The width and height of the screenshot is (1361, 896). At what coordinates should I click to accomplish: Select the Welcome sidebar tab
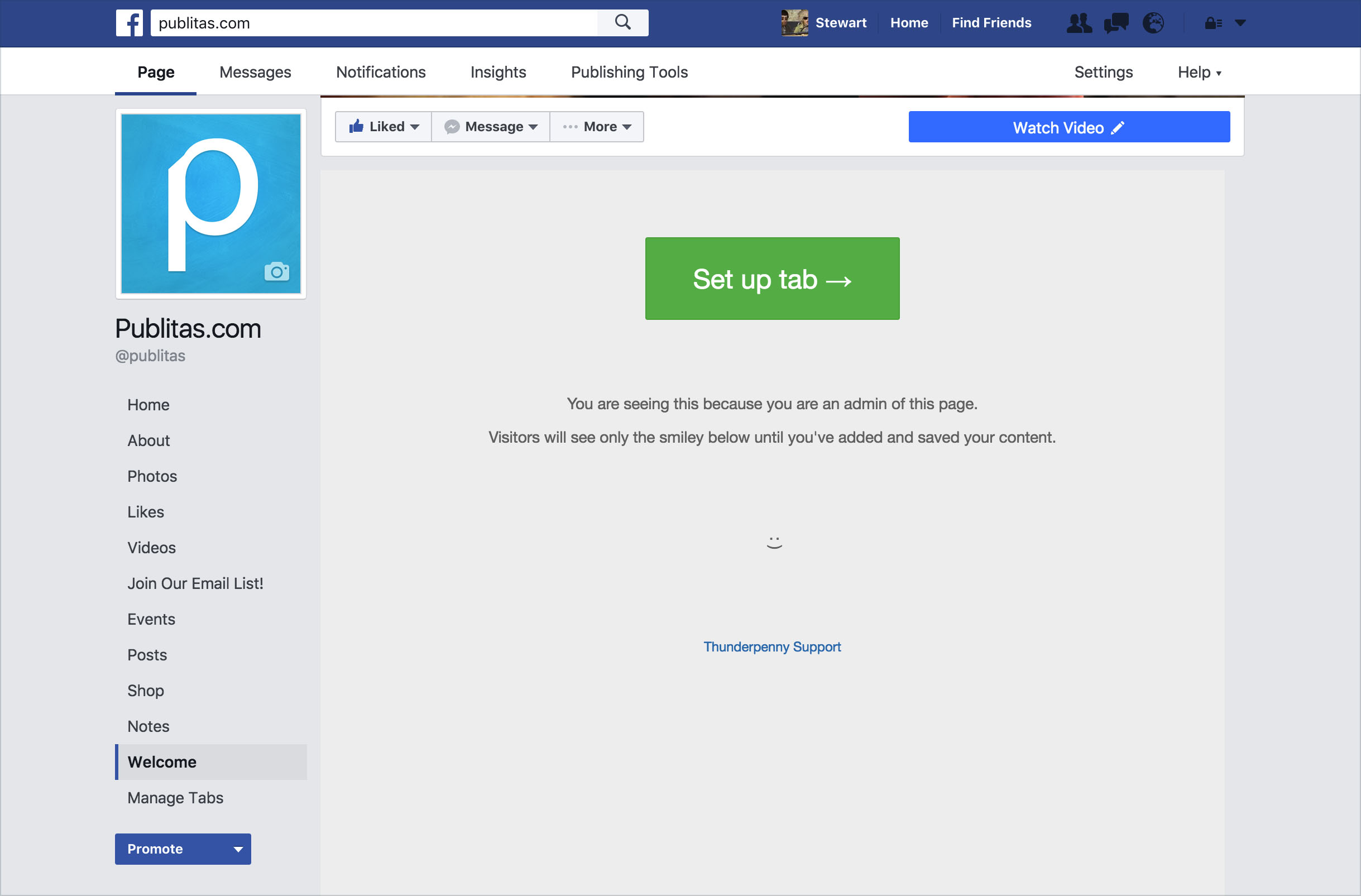[211, 762]
